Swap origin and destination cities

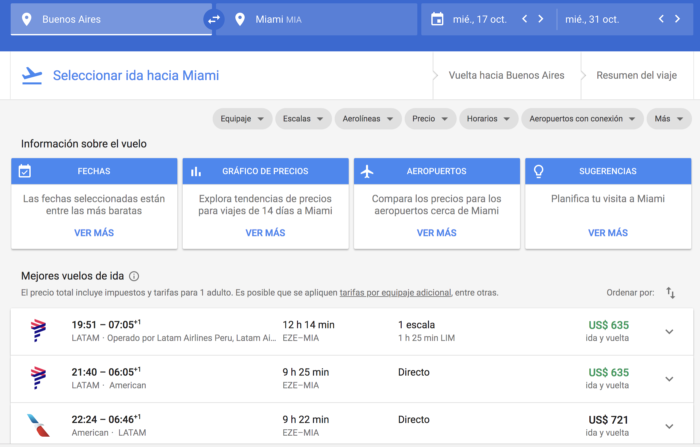[x=213, y=19]
